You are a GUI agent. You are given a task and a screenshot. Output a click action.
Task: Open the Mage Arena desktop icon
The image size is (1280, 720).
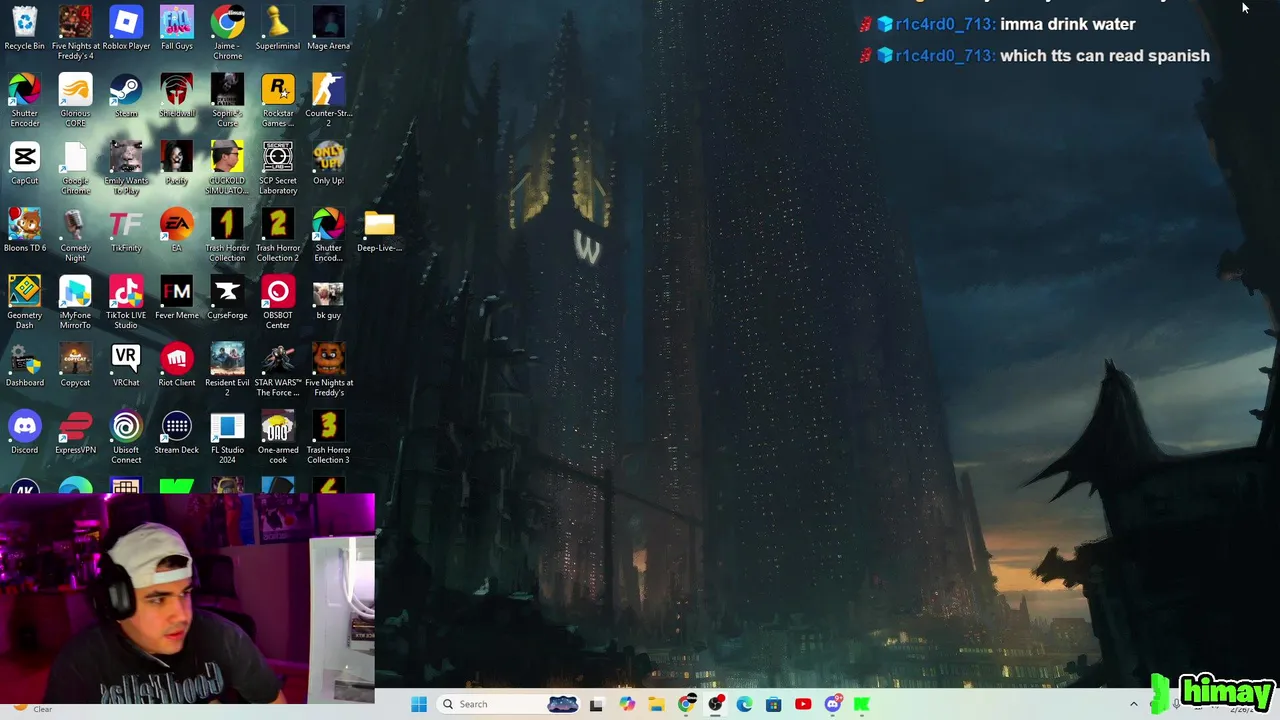(x=328, y=28)
